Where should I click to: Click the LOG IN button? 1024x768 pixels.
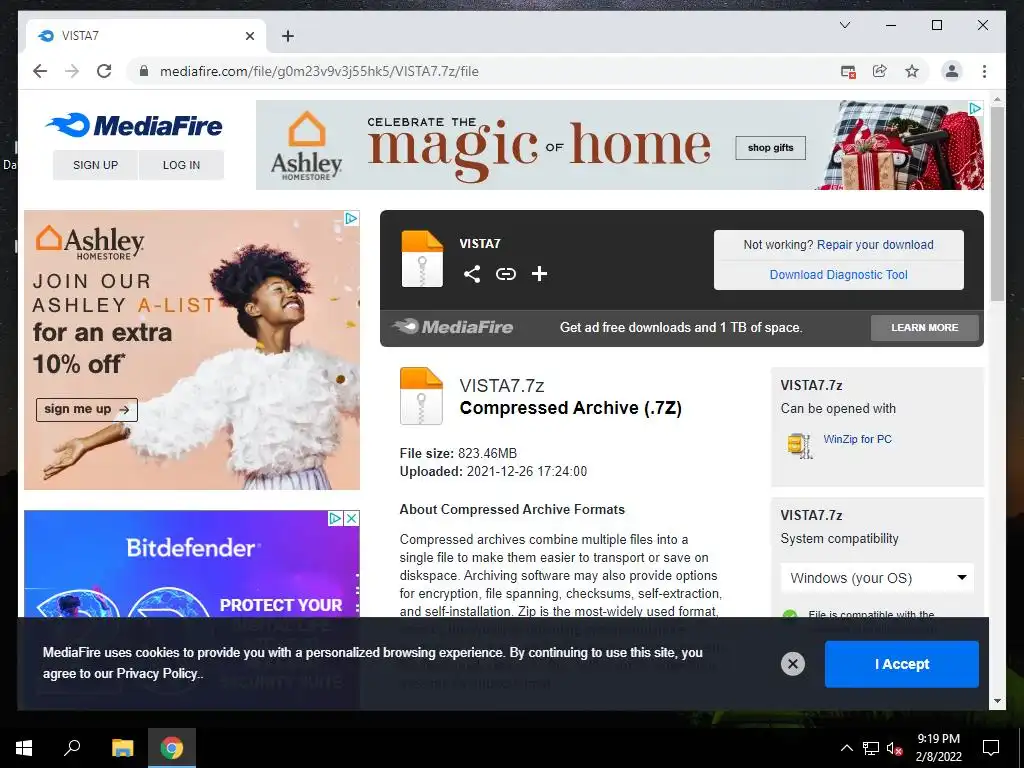182,165
